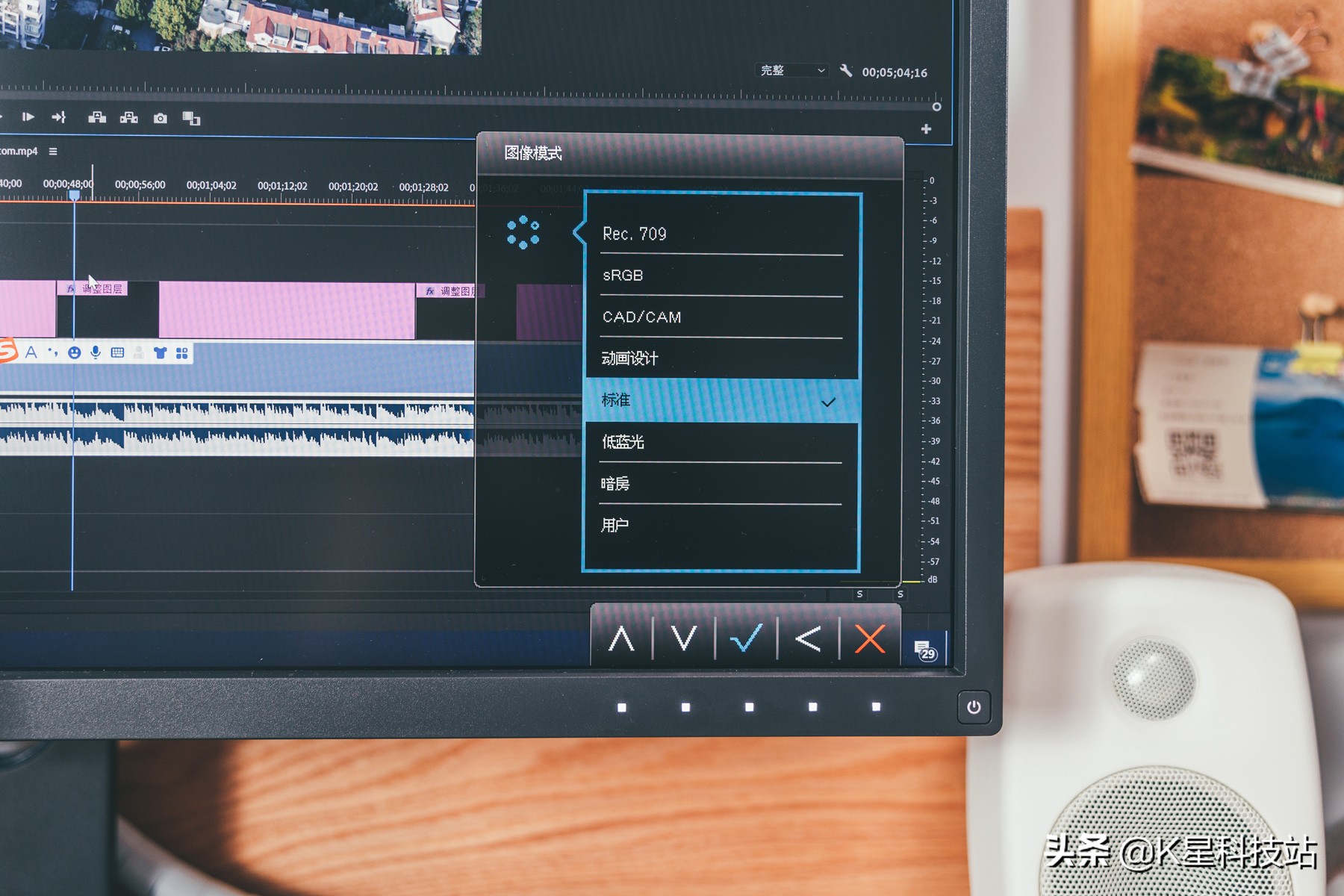Image resolution: width=1344 pixels, height=896 pixels.
Task: Open the skin shirt icon
Action: (160, 352)
